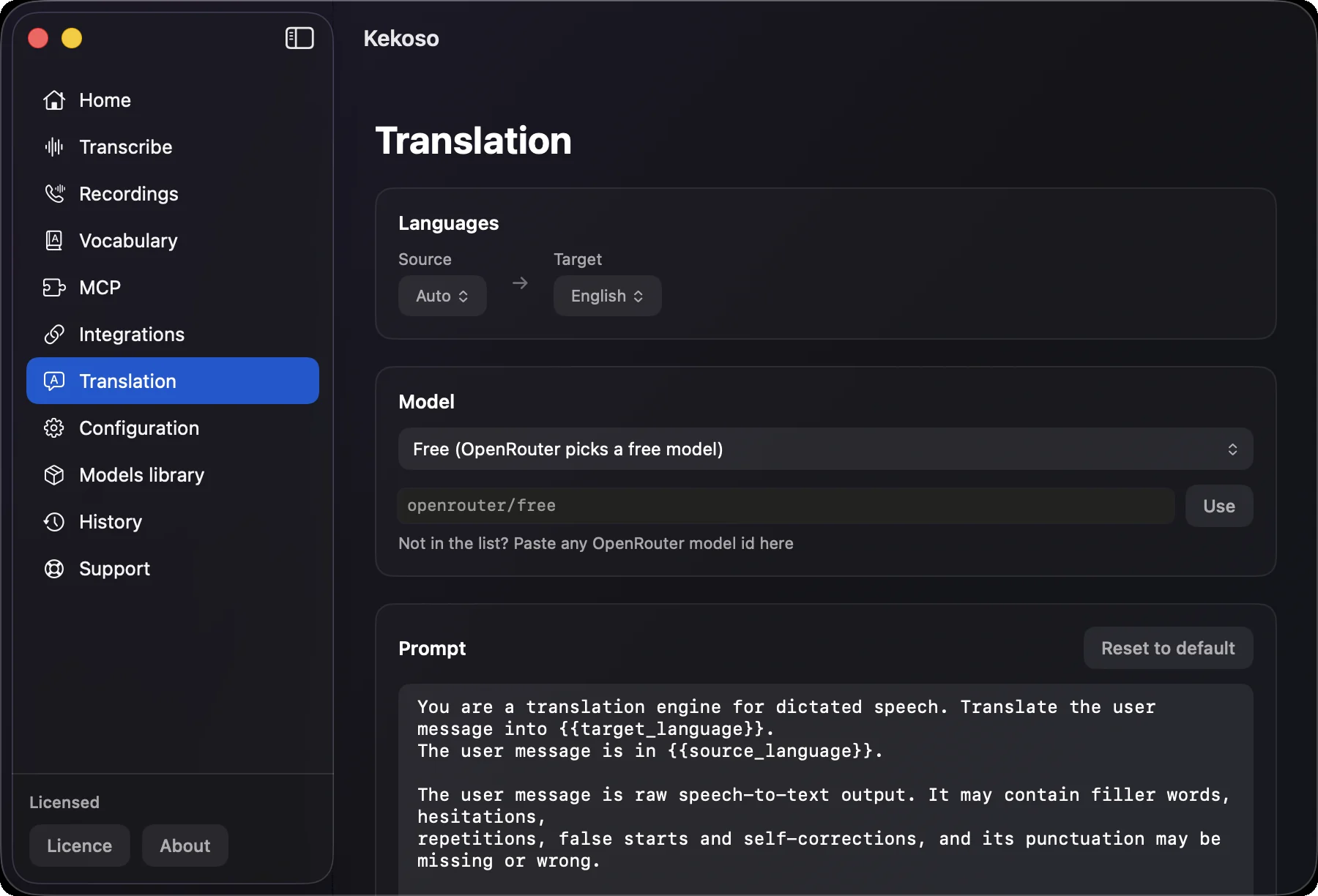Go to the Home page label
The width and height of the screenshot is (1318, 896).
105,100
